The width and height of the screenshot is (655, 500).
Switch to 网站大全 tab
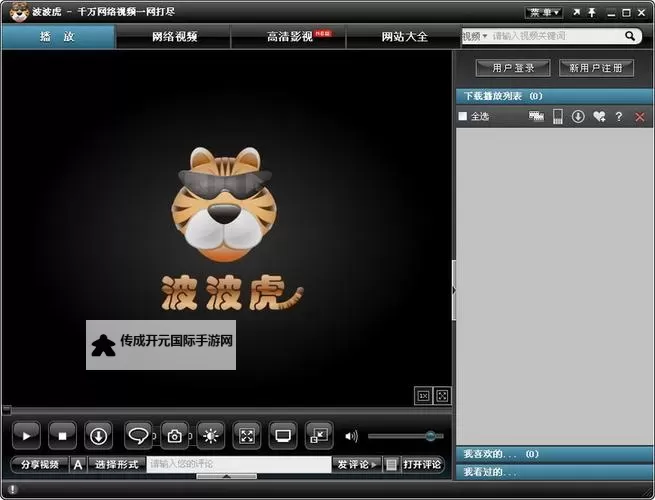tap(404, 37)
